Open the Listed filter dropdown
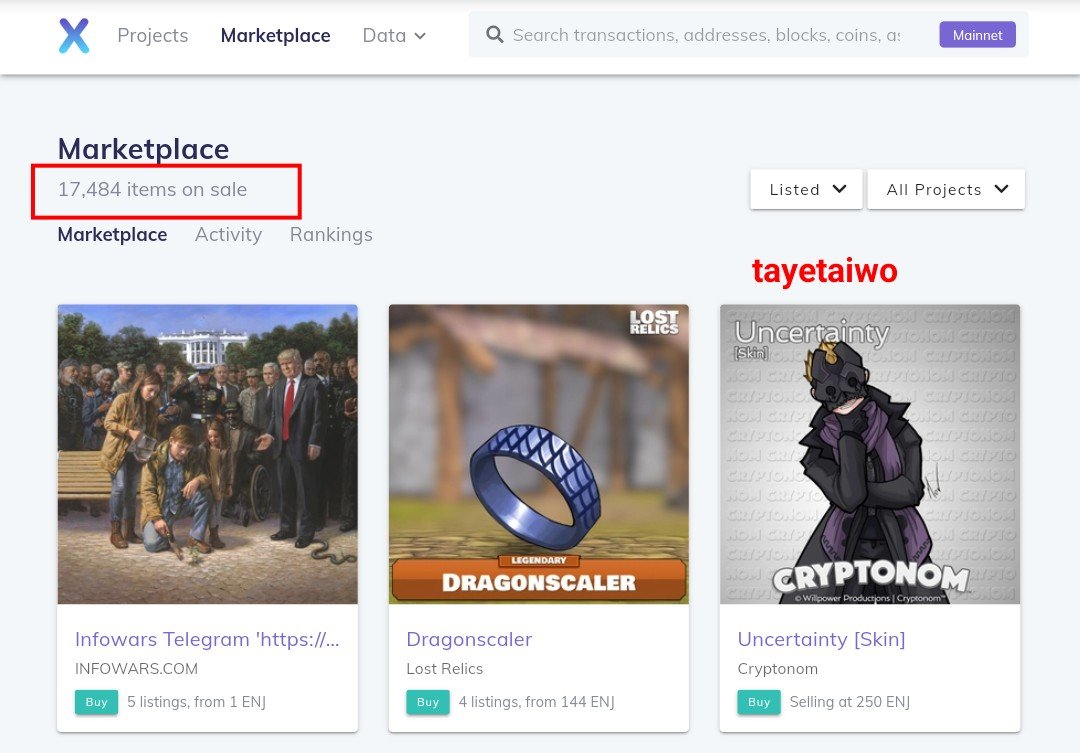The height and width of the screenshot is (753, 1080). click(806, 189)
